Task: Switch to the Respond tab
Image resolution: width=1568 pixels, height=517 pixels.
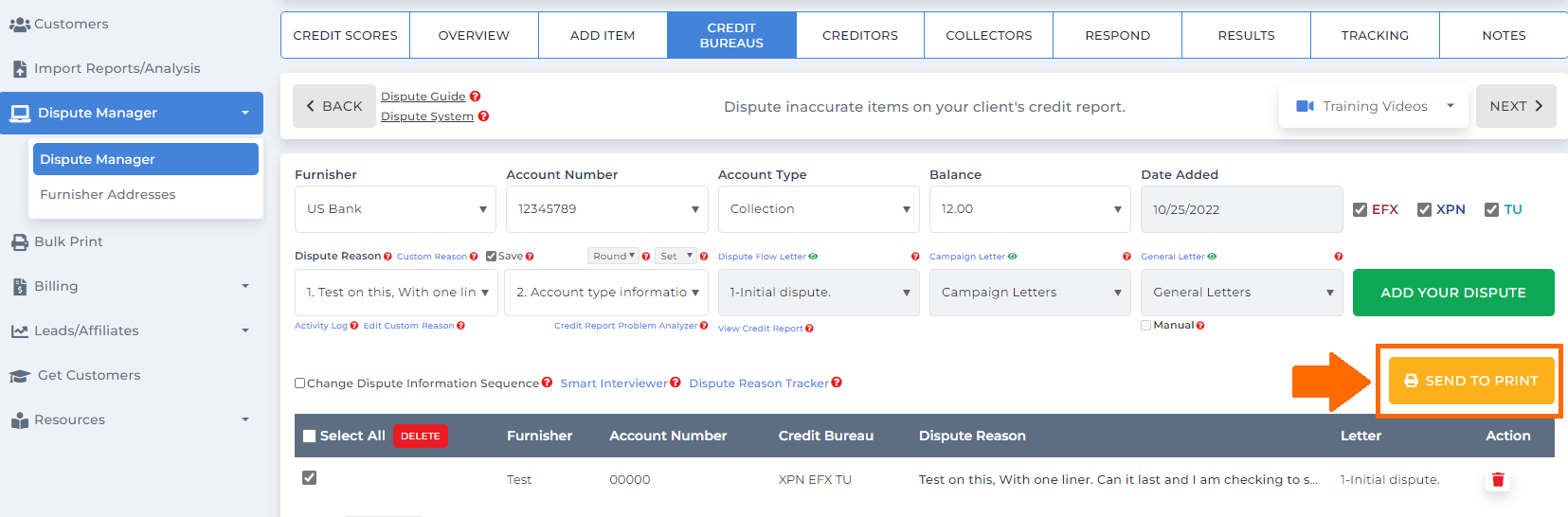Action: [1118, 35]
